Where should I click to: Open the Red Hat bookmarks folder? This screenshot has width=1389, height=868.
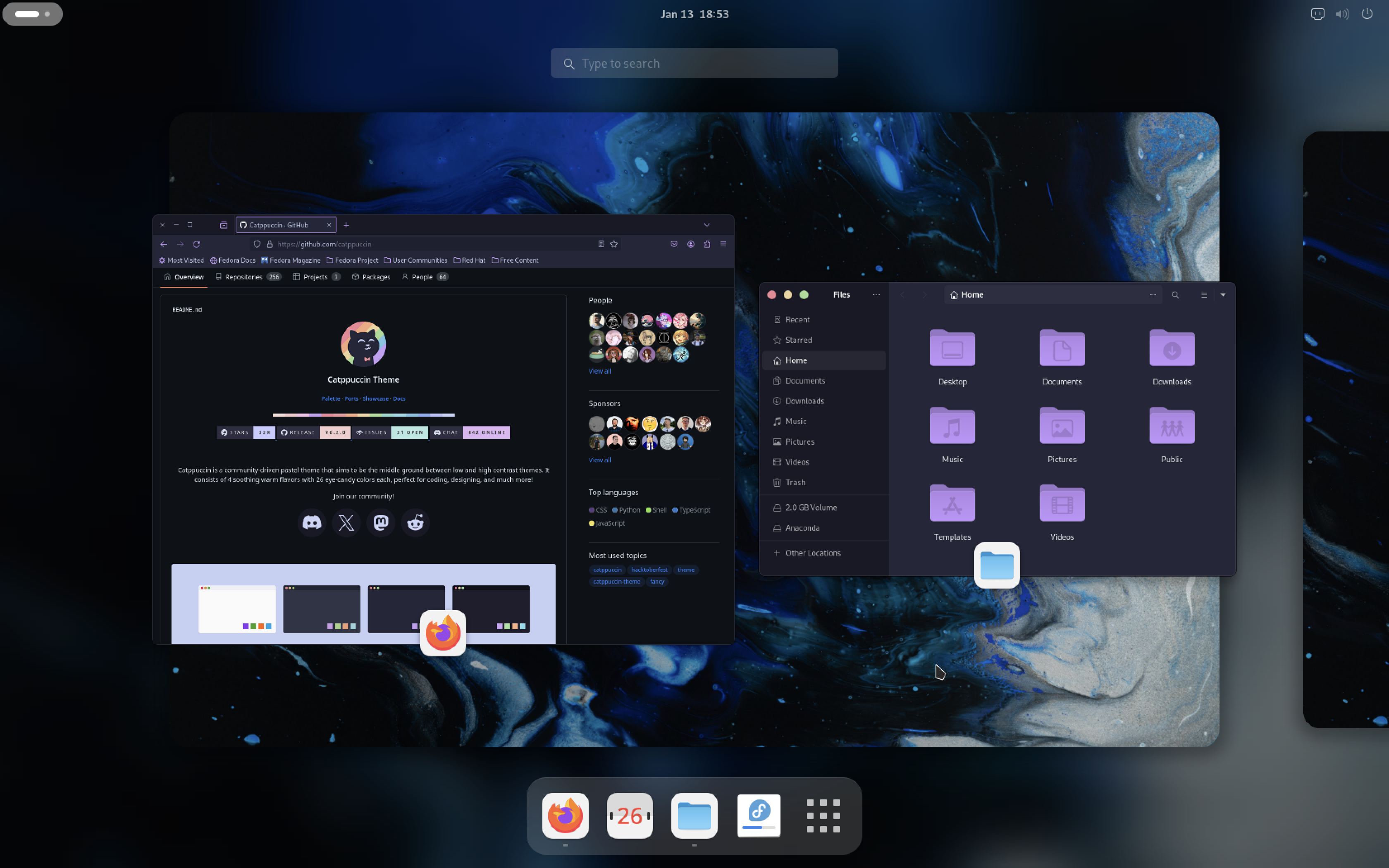[x=469, y=260]
